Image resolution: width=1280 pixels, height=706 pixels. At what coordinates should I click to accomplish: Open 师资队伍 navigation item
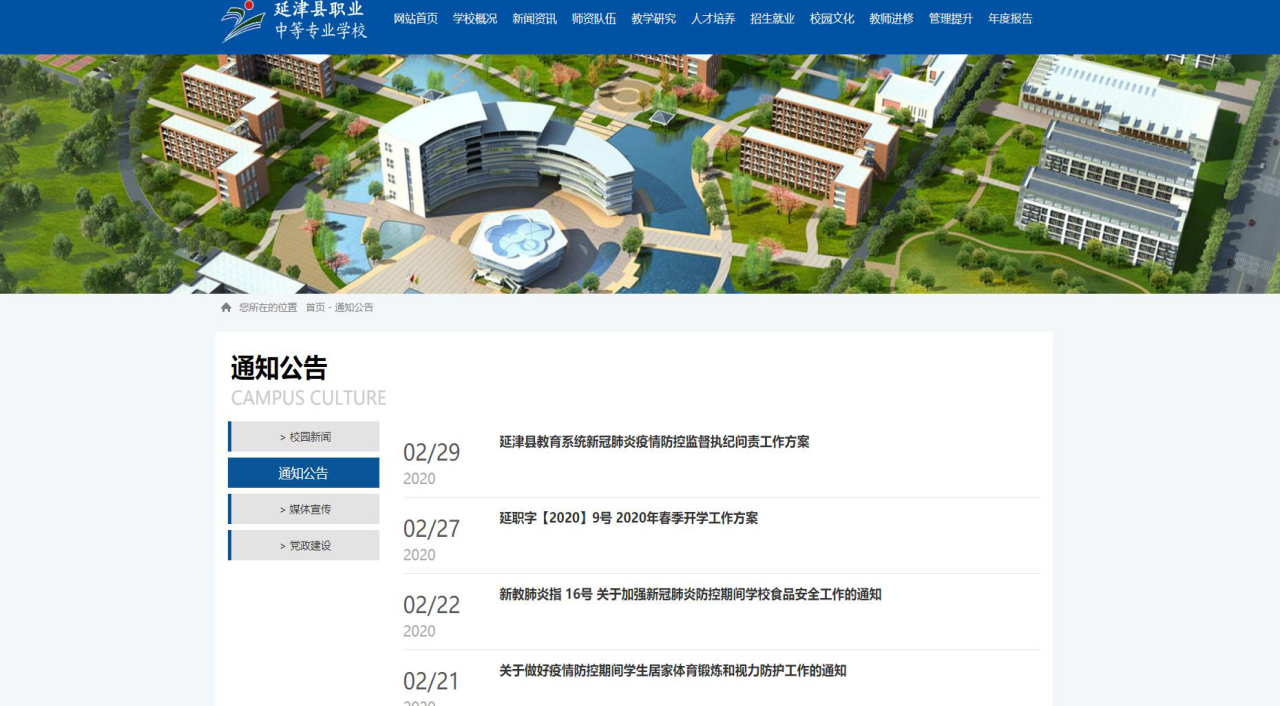click(594, 19)
